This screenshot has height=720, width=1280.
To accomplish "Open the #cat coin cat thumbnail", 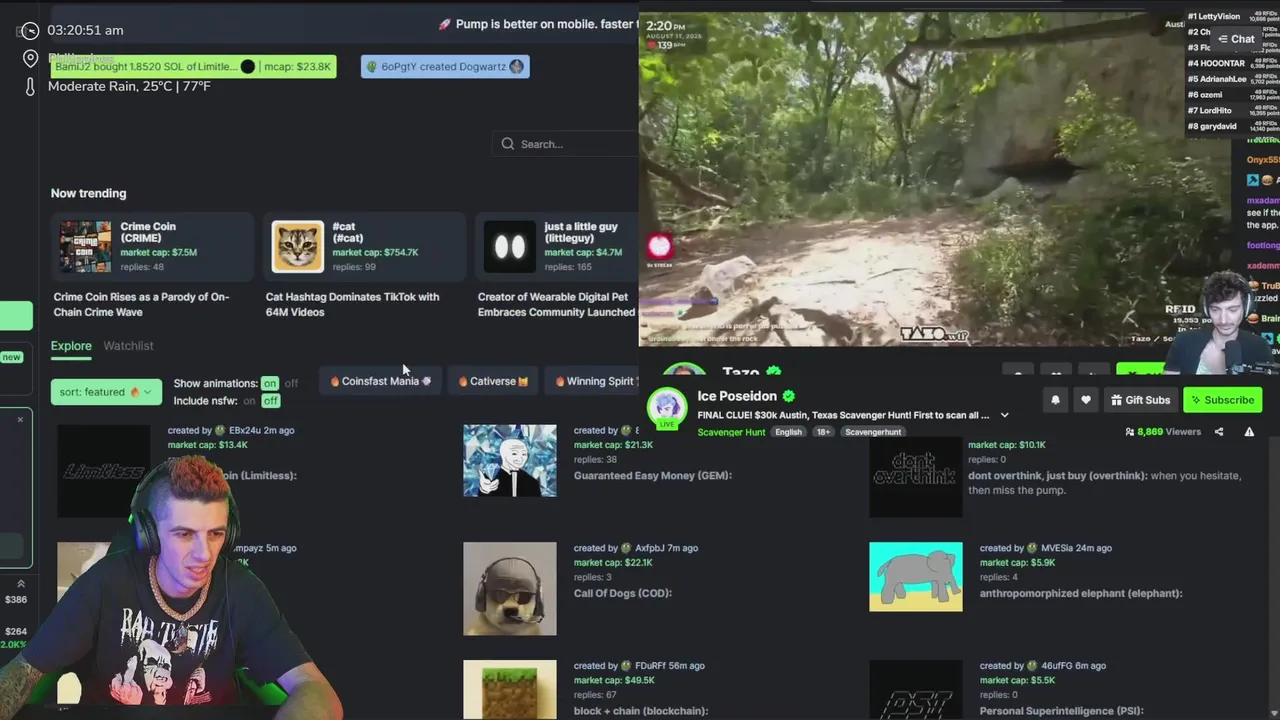I will tap(298, 247).
